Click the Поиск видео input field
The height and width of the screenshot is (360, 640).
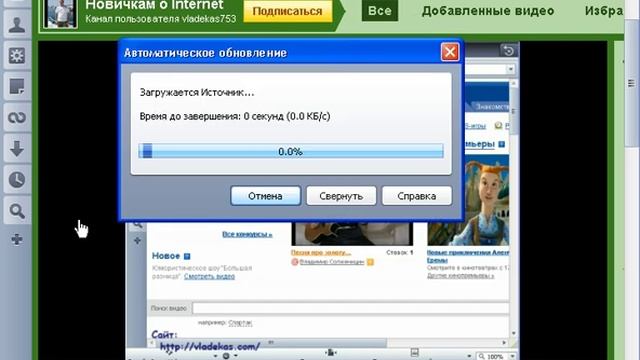(351, 308)
